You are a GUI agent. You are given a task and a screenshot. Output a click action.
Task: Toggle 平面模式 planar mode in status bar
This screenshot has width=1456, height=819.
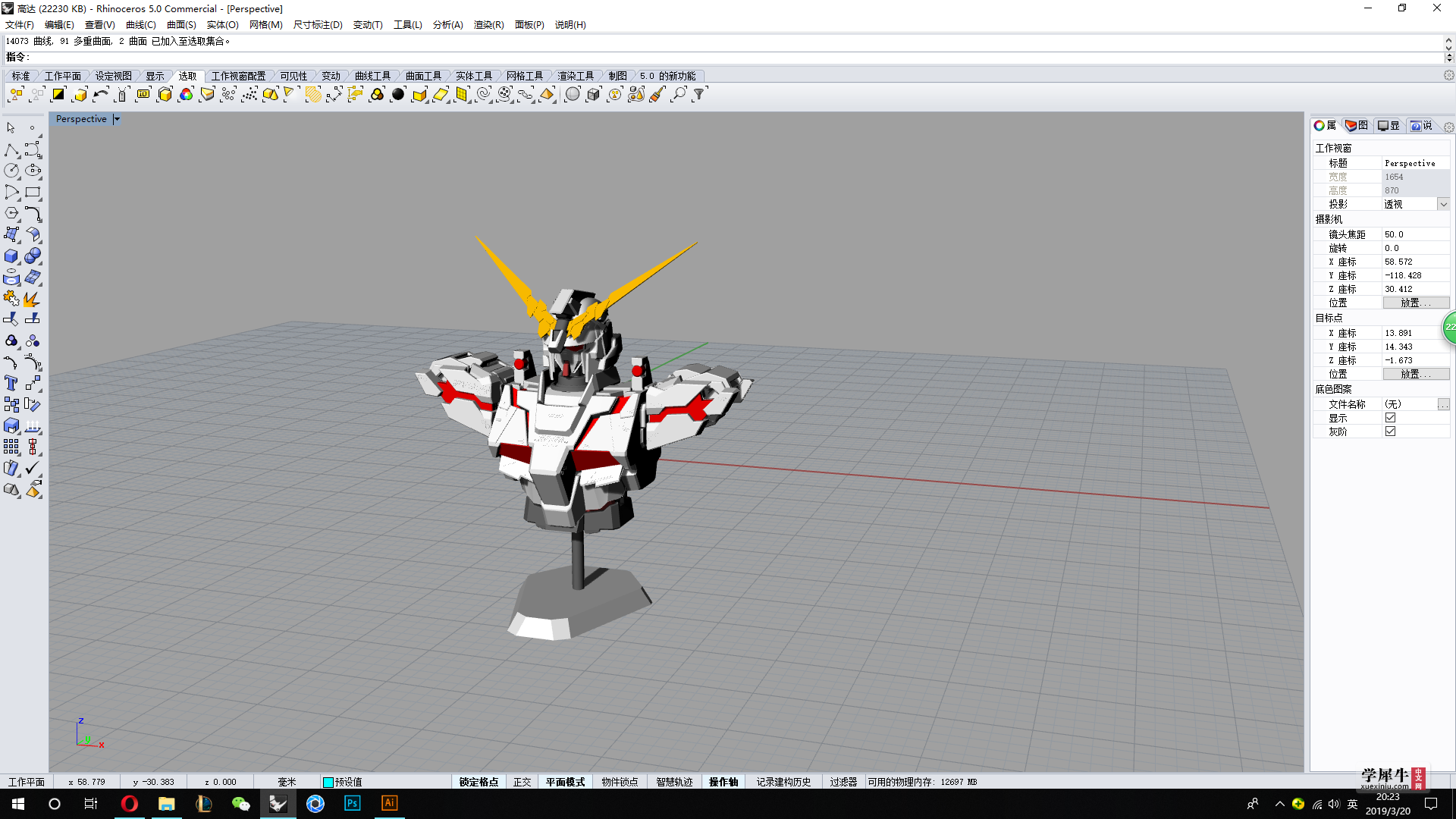click(565, 782)
